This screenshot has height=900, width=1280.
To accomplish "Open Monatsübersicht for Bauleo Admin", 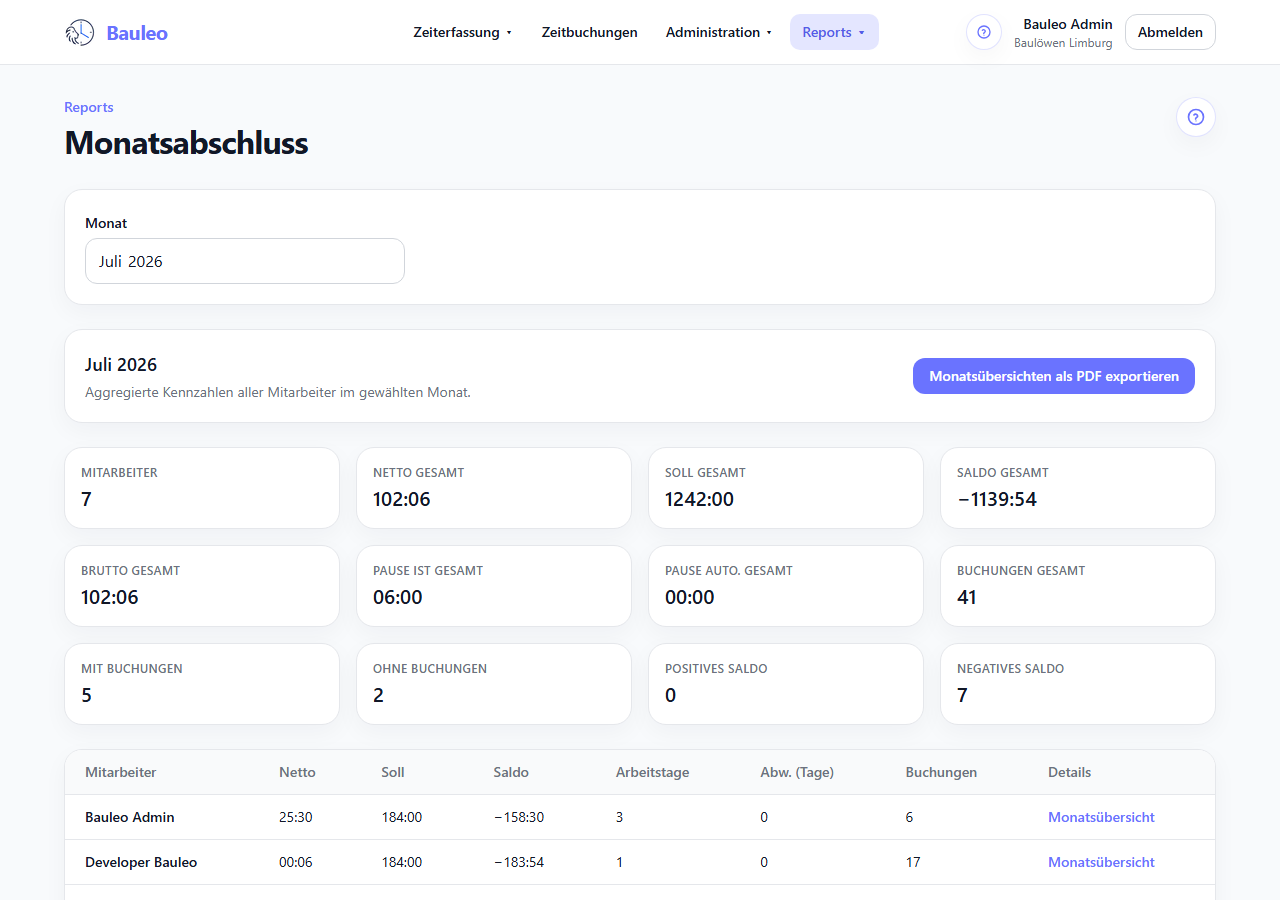I will 1101,817.
